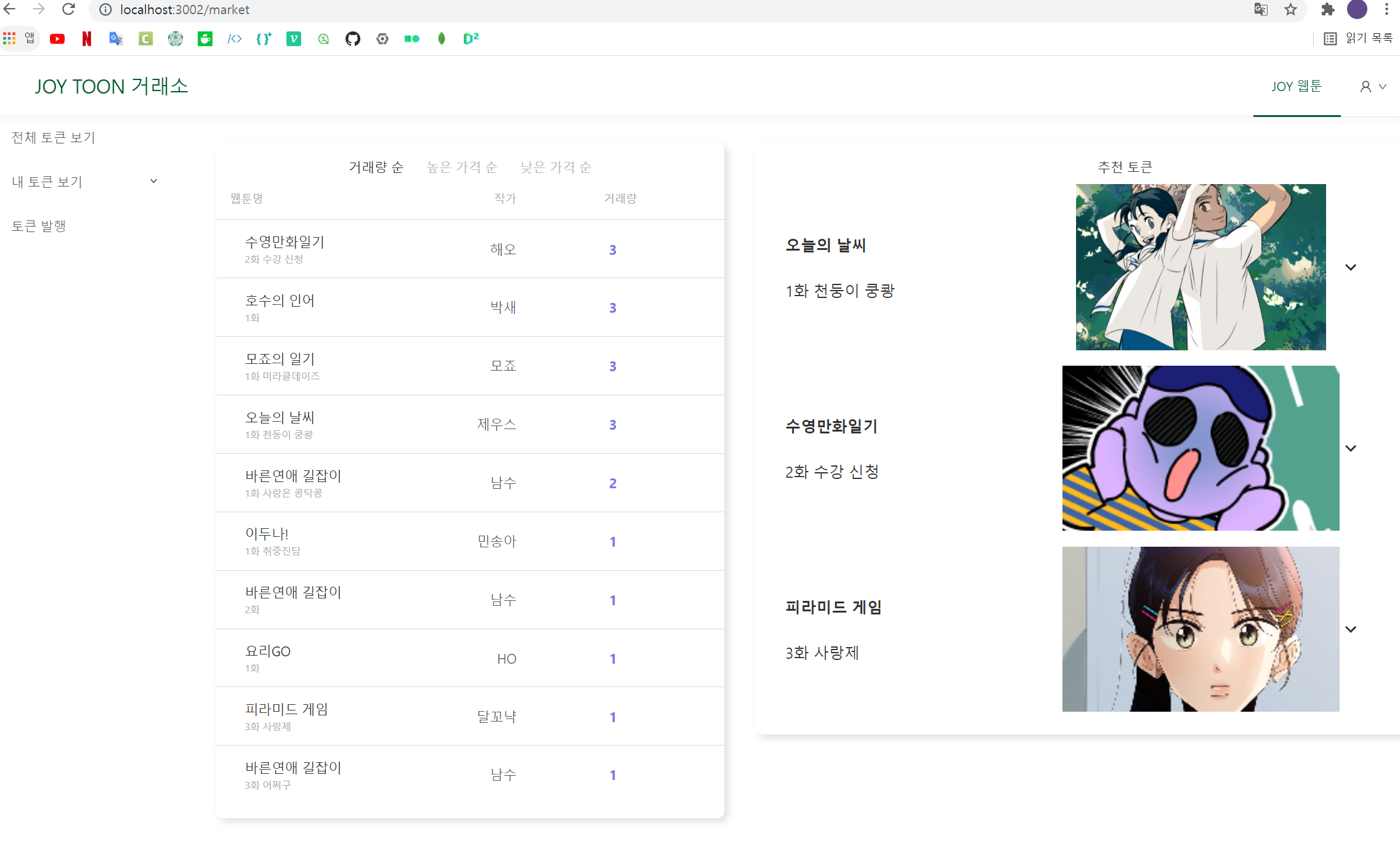
Task: Open the Google Translate bookmark
Action: 116,38
